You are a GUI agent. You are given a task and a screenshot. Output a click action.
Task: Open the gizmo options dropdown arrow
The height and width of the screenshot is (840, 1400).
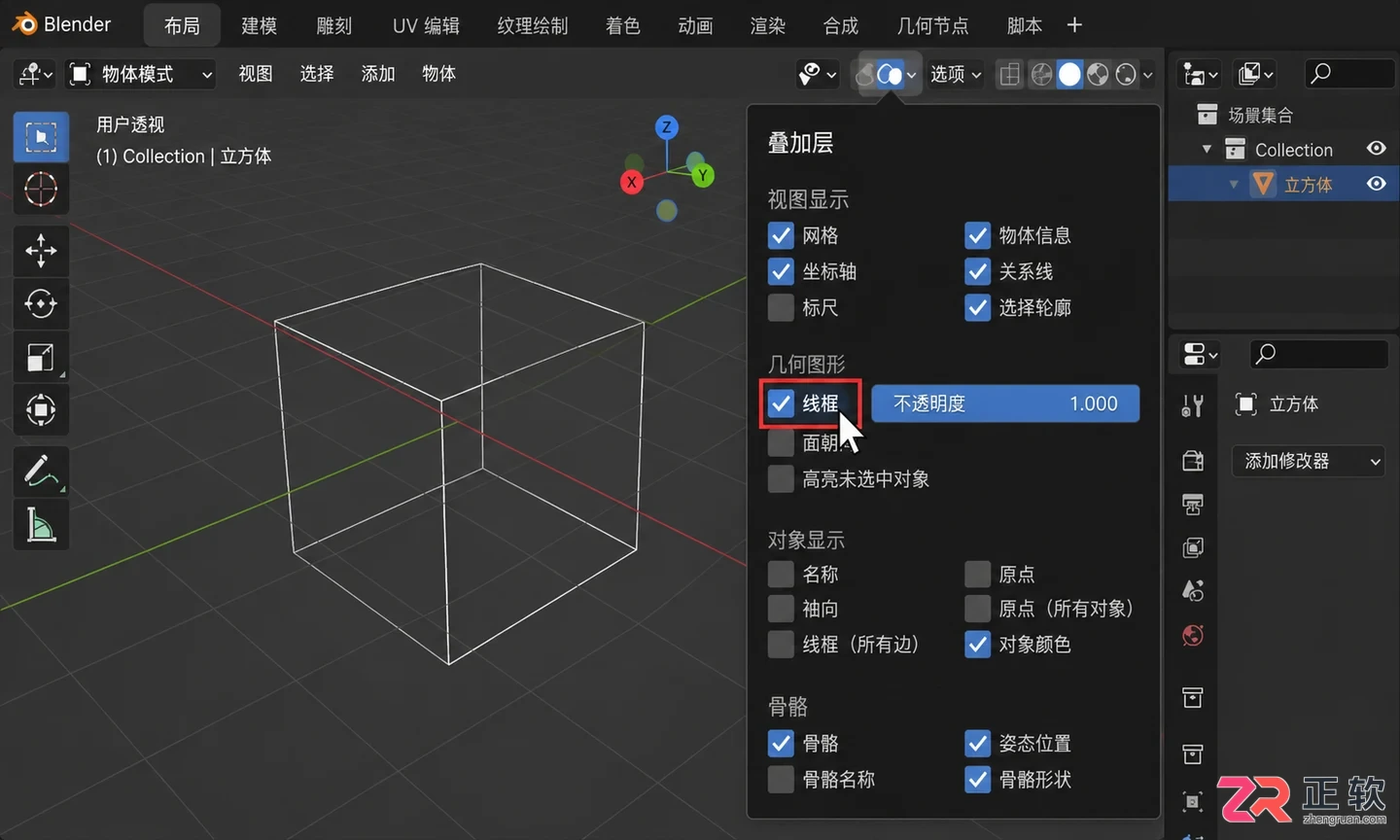pos(831,74)
